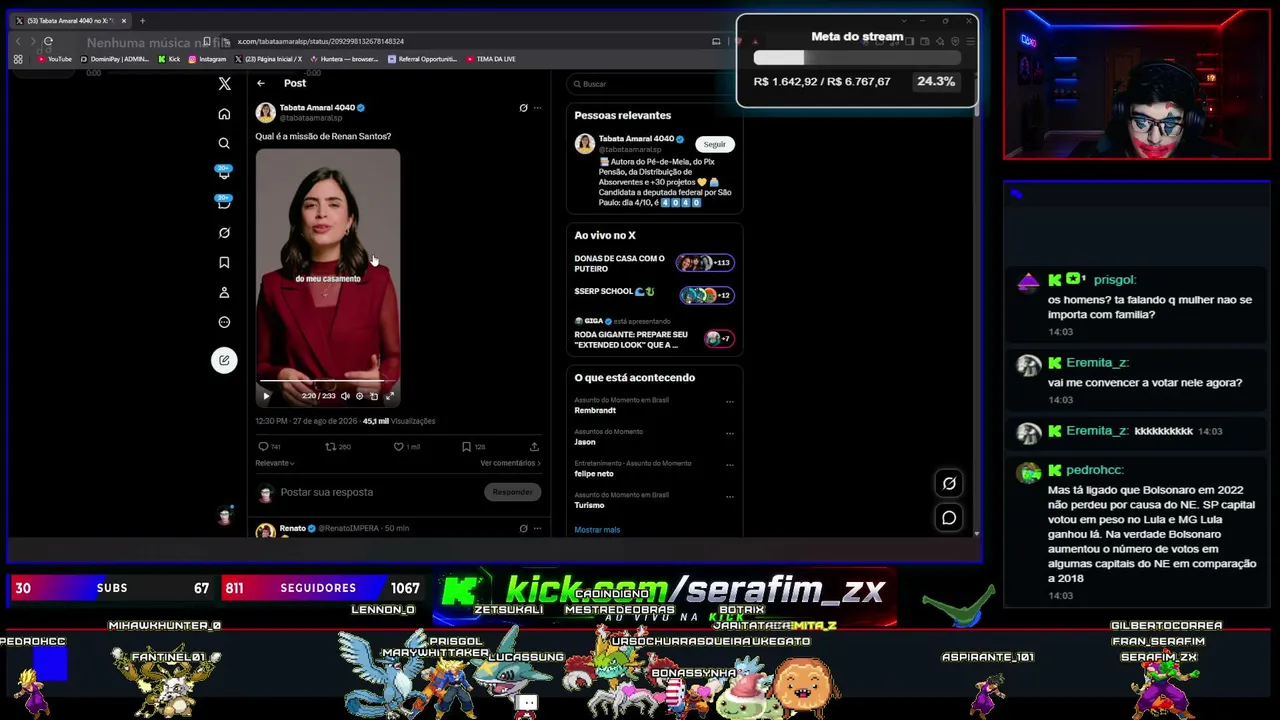Open the DominiPay ADMIN bookmark
Viewport: 1280px width, 720px height.
point(115,59)
